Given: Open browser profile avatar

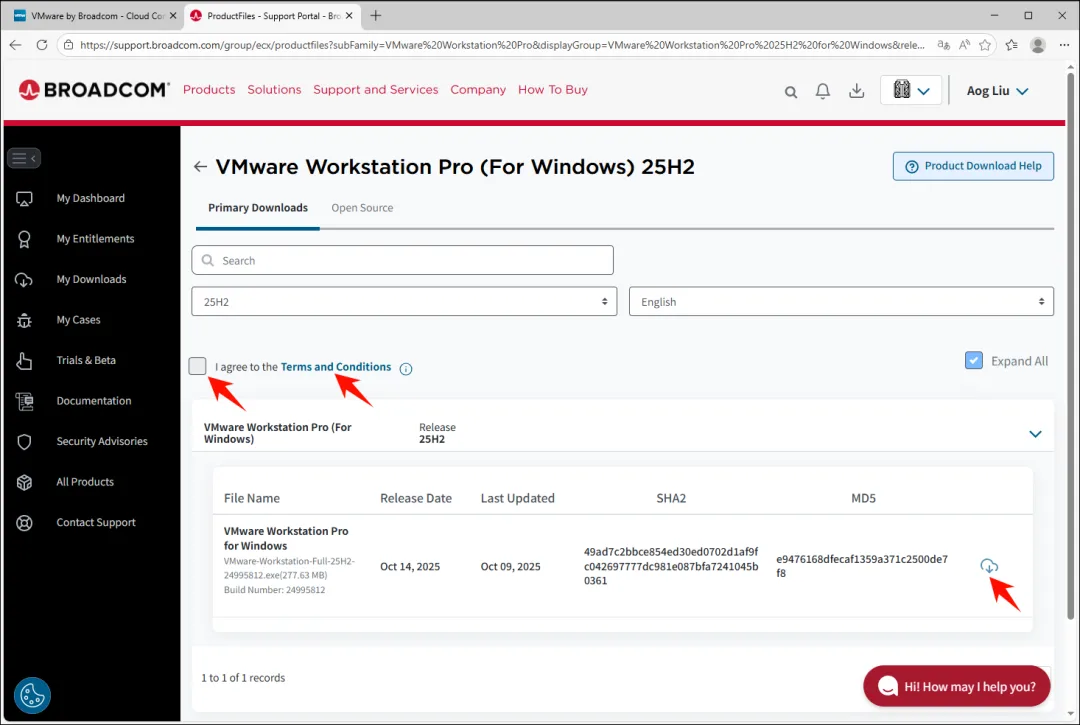Looking at the screenshot, I should (1037, 45).
